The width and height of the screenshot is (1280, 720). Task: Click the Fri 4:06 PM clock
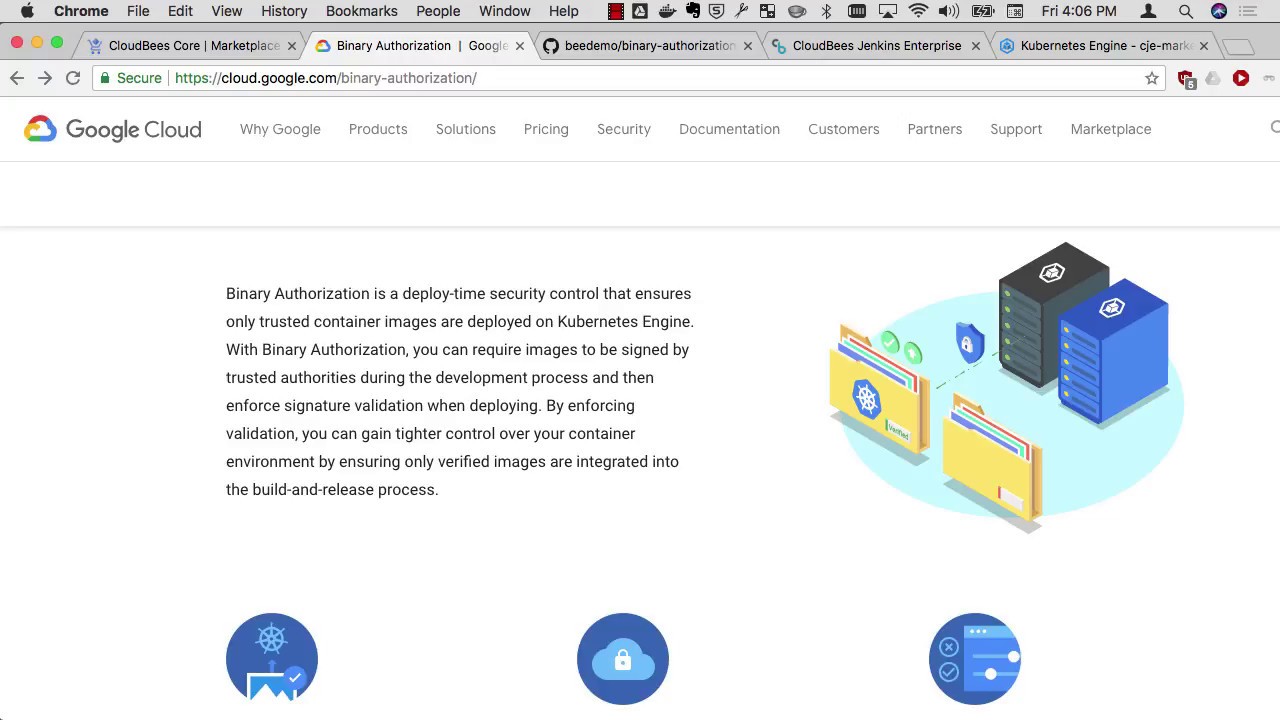1079,11
